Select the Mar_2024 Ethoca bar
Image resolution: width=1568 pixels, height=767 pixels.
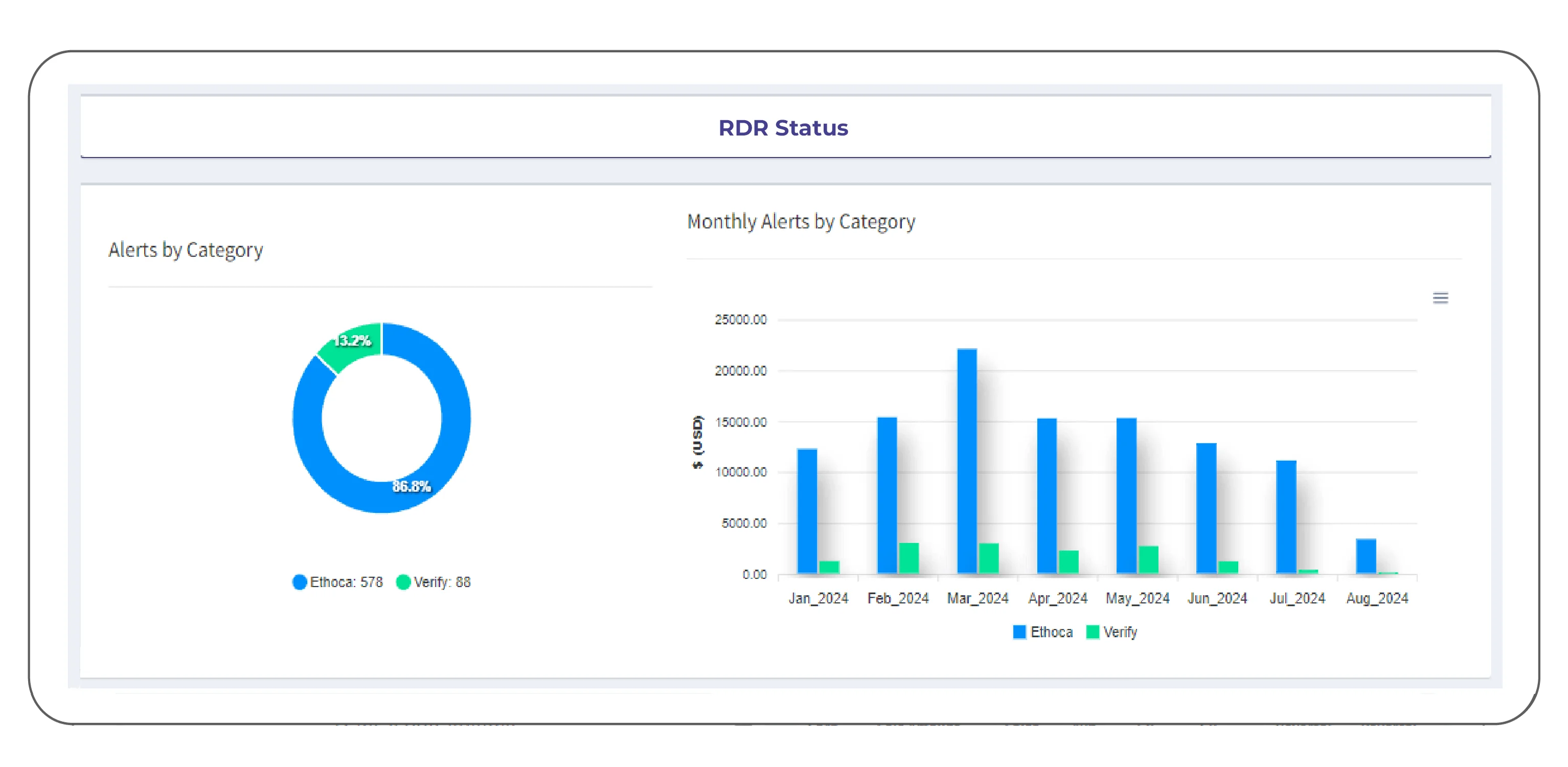(x=967, y=461)
